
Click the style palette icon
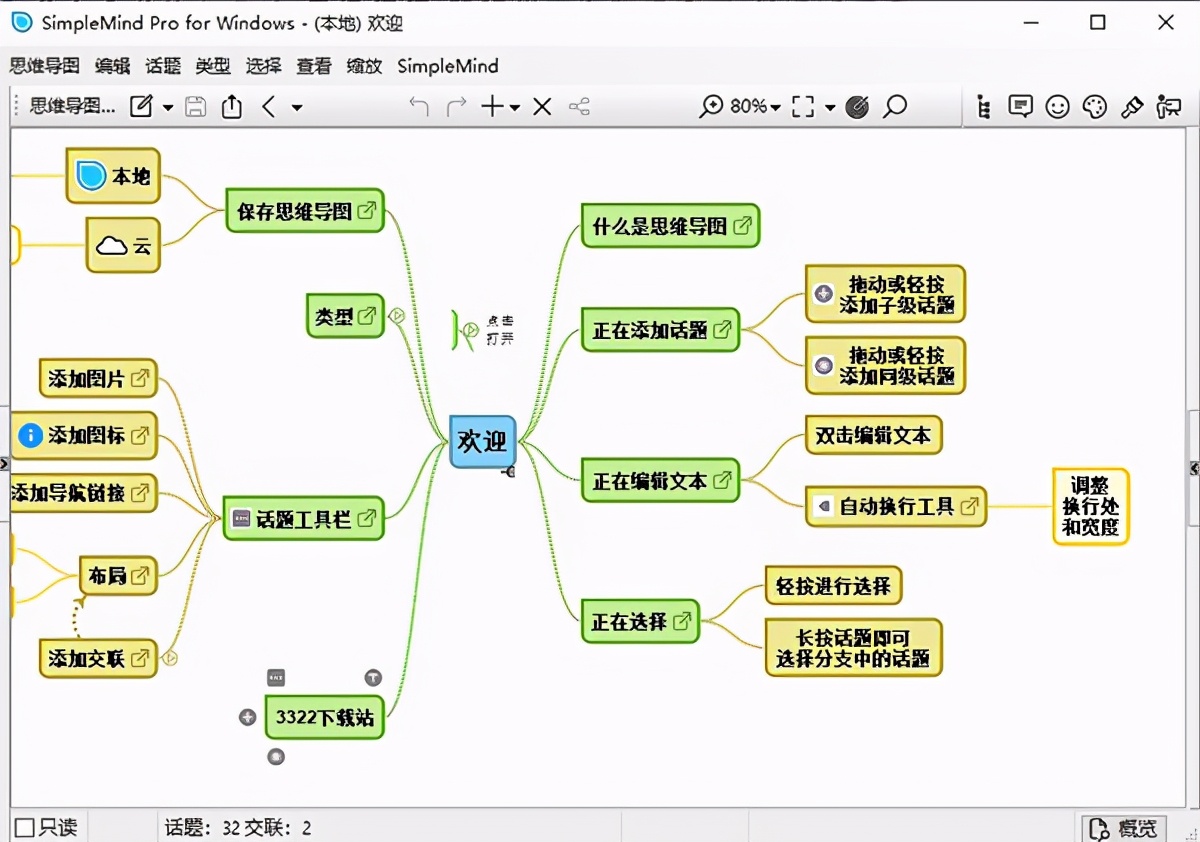coord(1095,106)
